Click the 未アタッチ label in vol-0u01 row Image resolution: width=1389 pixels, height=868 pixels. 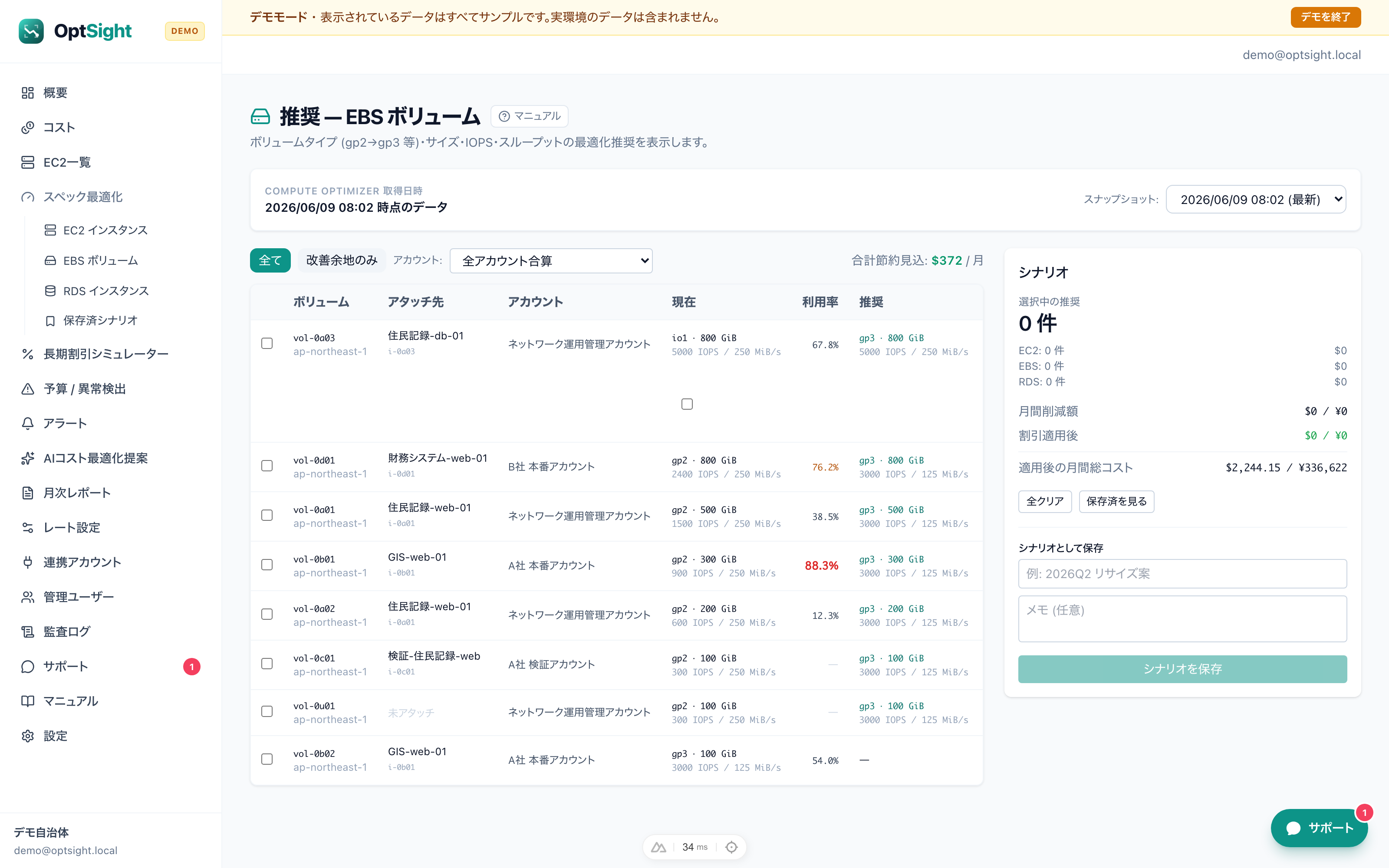pos(411,713)
